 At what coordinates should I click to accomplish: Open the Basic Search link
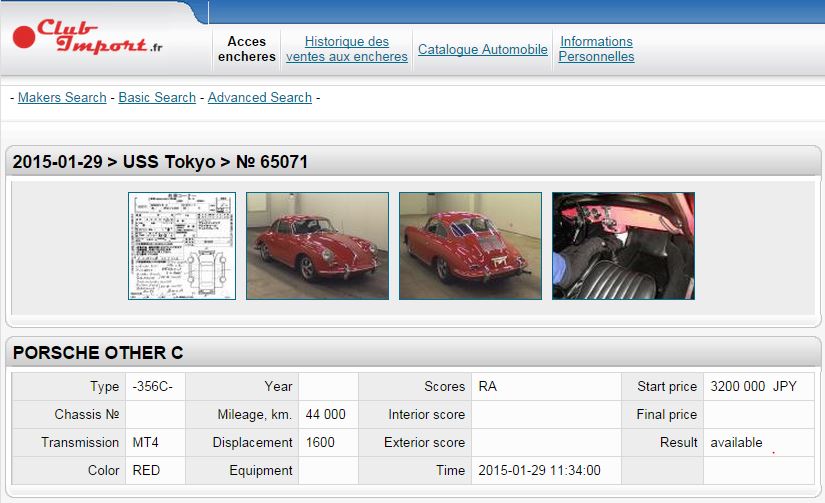(x=157, y=97)
